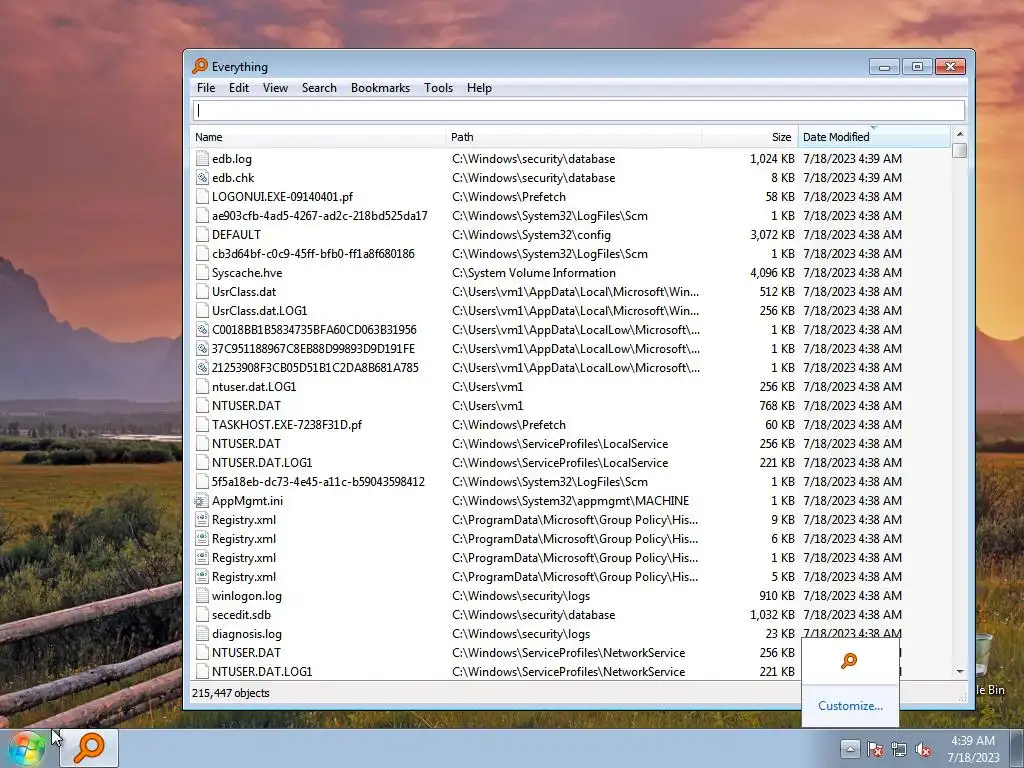This screenshot has width=1024, height=768.
Task: Open the File menu
Action: tap(206, 88)
